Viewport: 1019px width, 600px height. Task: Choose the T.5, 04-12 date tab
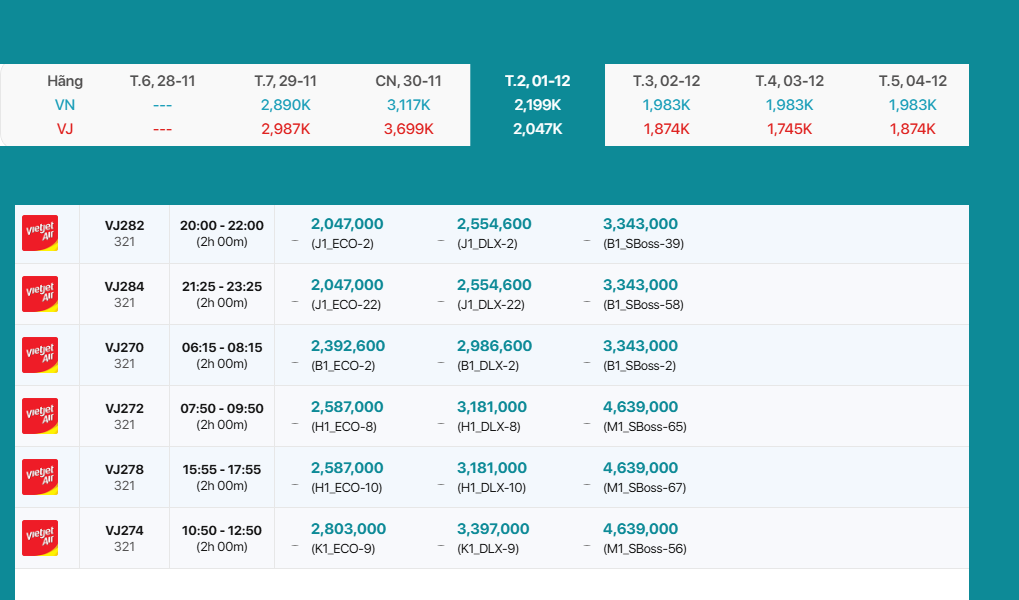click(912, 81)
